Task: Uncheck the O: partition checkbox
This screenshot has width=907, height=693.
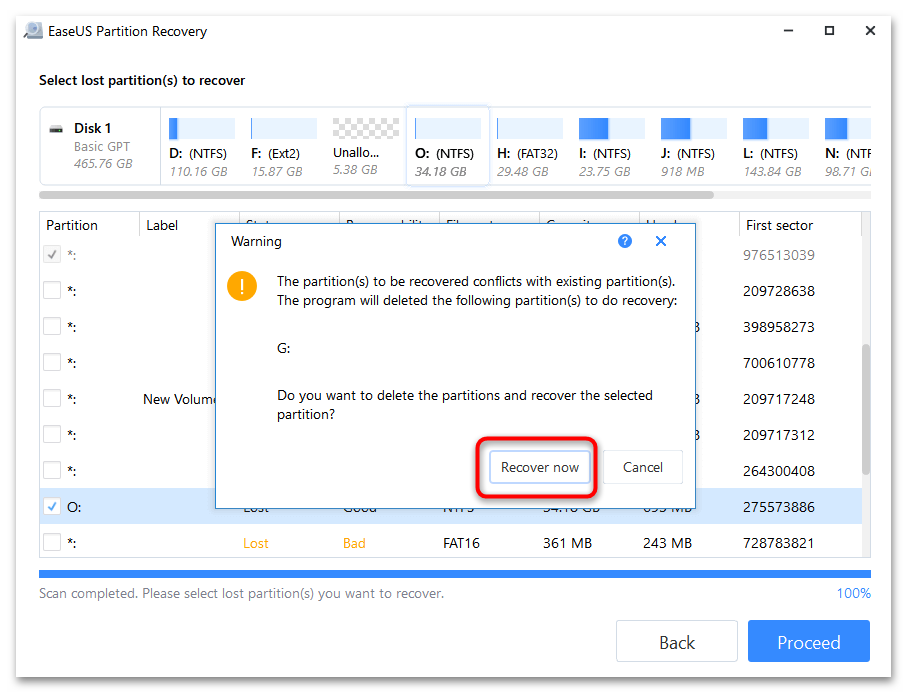Action: [x=52, y=507]
